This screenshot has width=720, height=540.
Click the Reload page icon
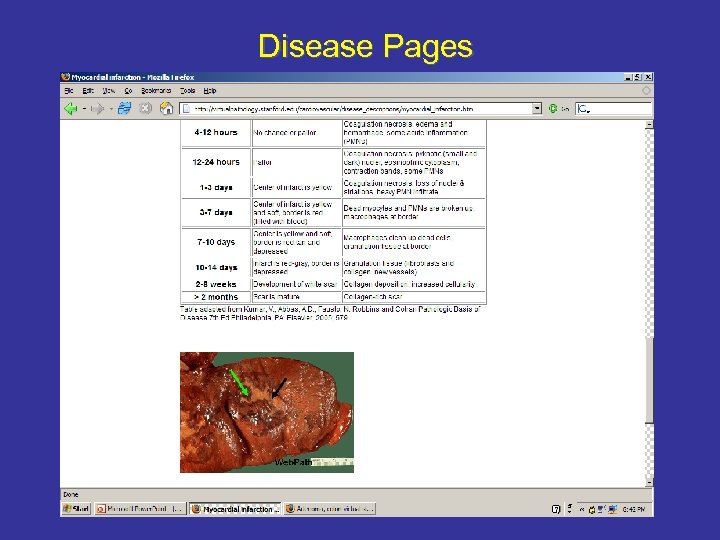(124, 108)
